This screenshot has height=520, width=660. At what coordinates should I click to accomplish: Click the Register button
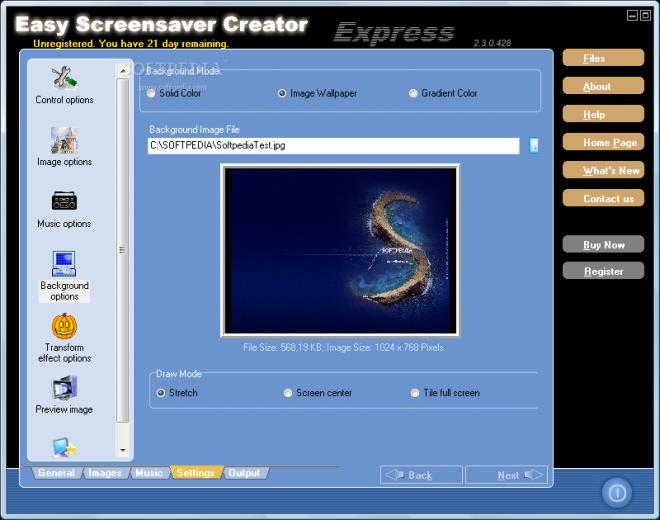(603, 271)
